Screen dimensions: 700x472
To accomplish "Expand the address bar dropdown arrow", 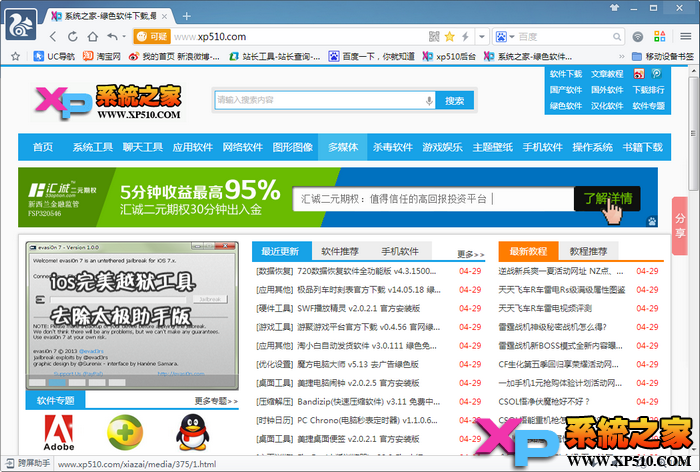I will coord(482,37).
